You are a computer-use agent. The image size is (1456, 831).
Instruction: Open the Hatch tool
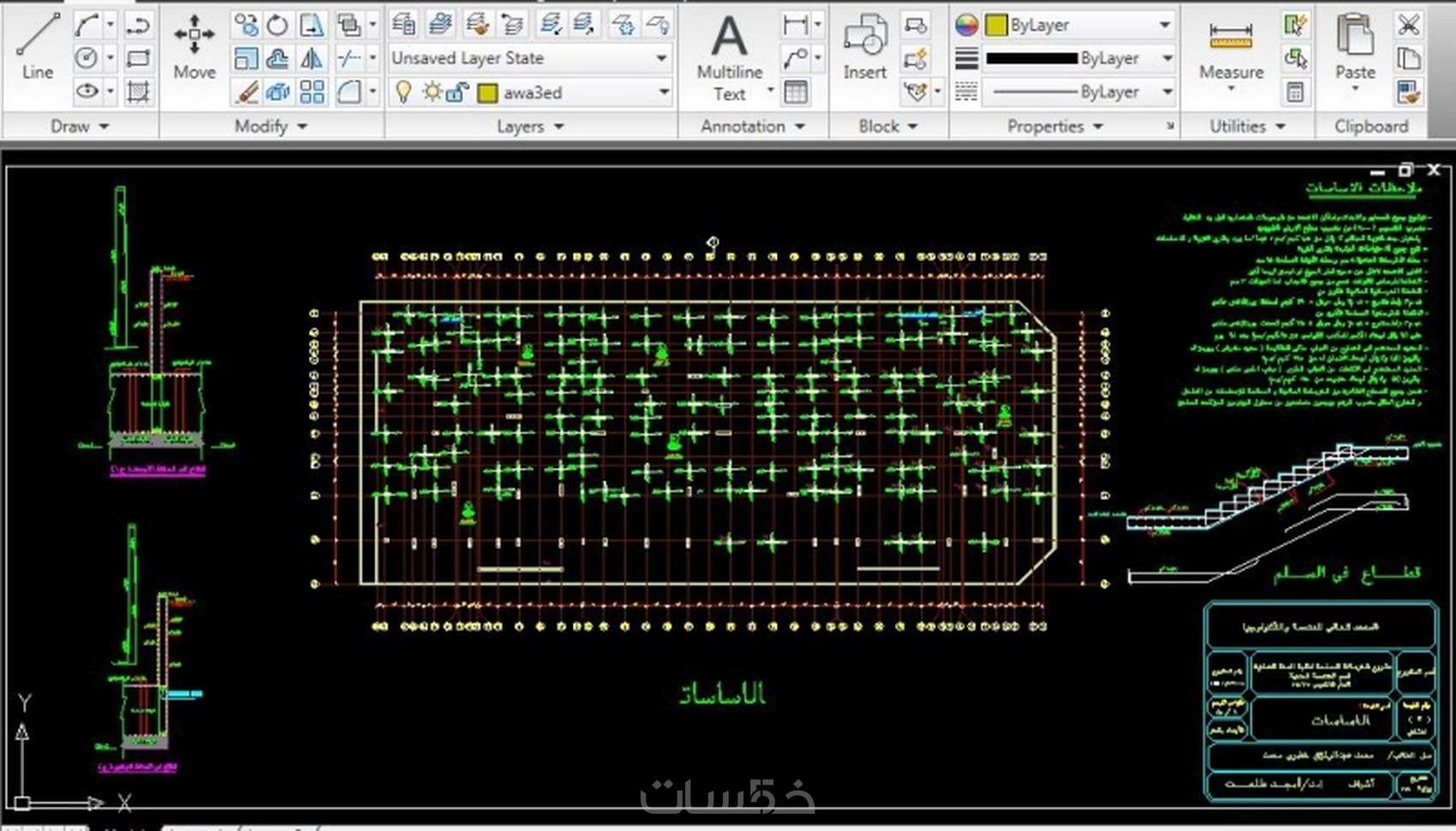coord(138,91)
